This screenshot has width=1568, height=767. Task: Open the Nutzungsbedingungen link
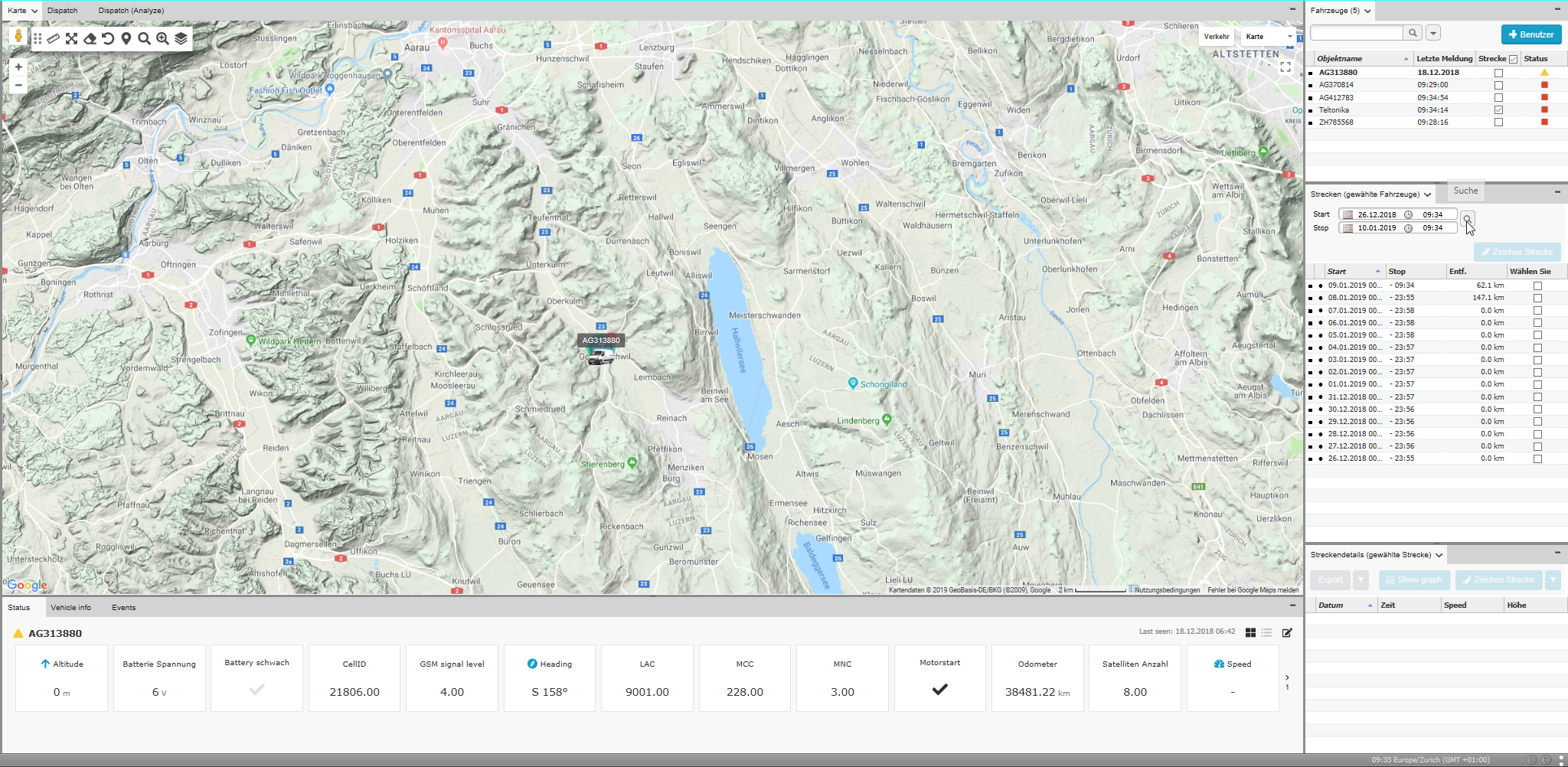pos(1167,590)
